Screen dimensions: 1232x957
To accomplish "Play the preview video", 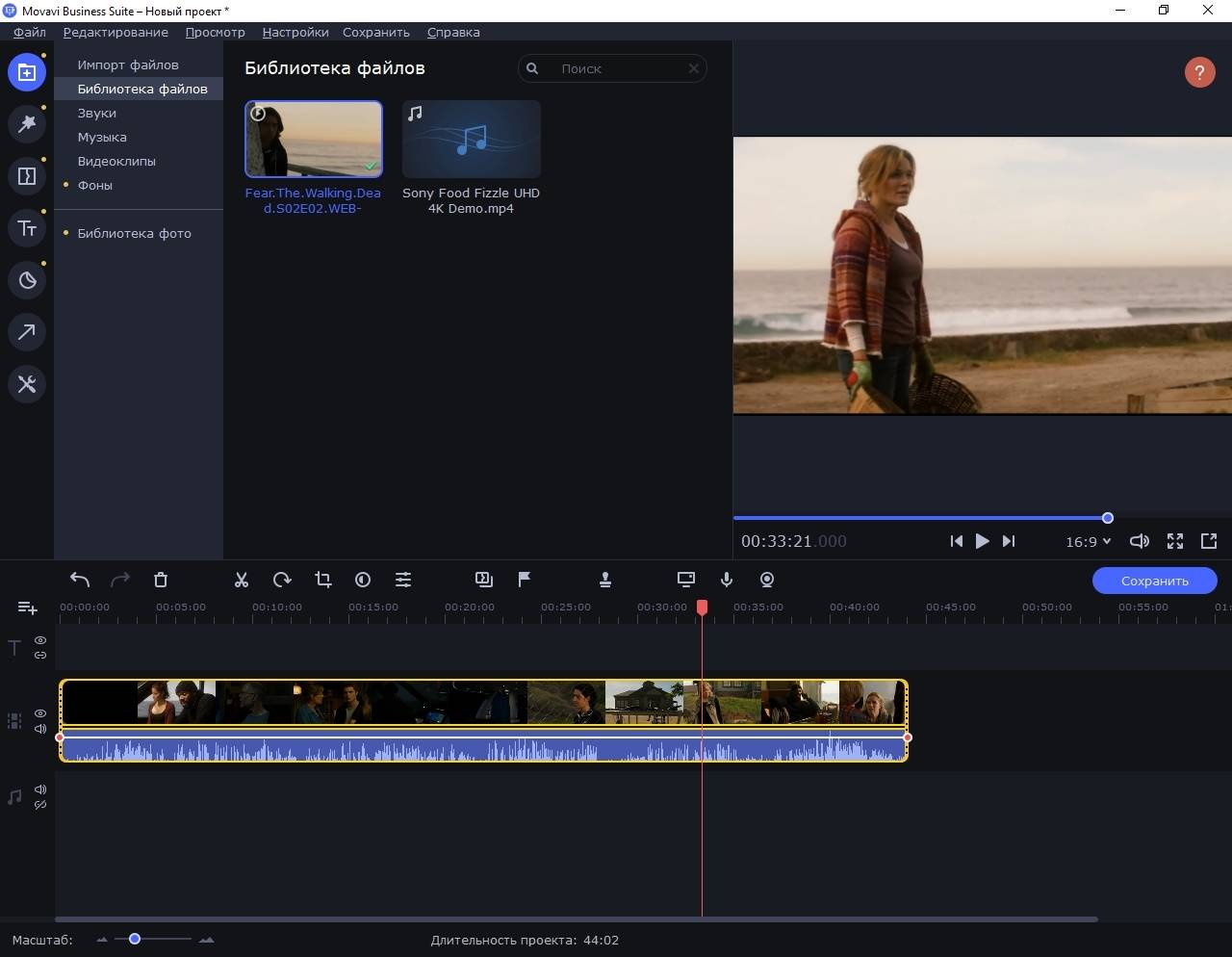I will [982, 541].
